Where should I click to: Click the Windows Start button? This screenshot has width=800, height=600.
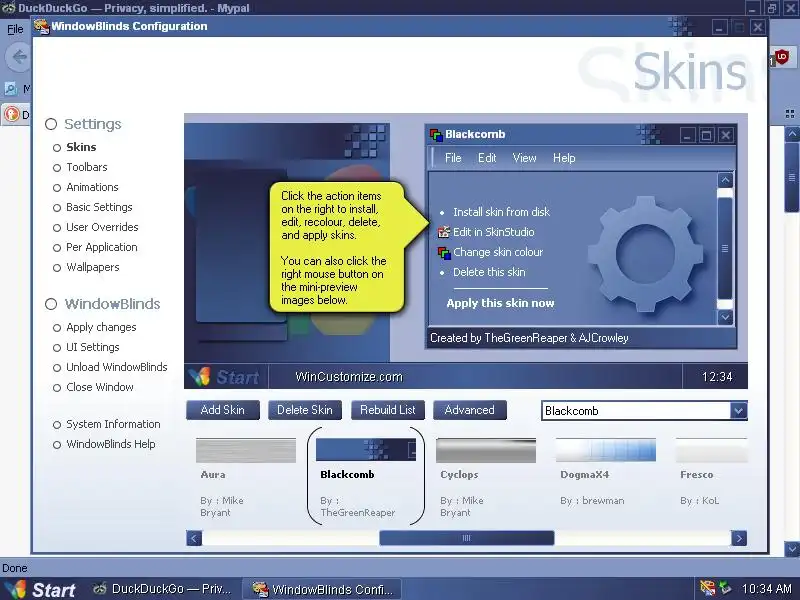coord(40,589)
